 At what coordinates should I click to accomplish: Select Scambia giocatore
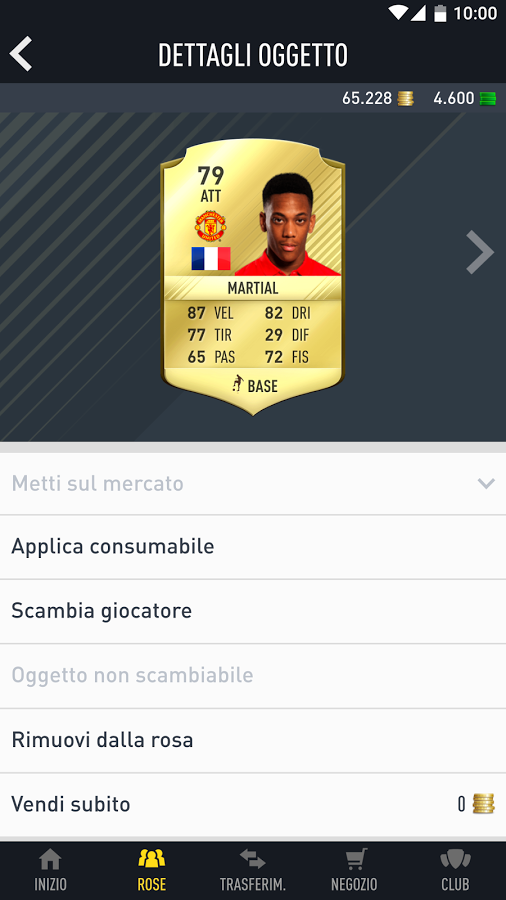[253, 611]
